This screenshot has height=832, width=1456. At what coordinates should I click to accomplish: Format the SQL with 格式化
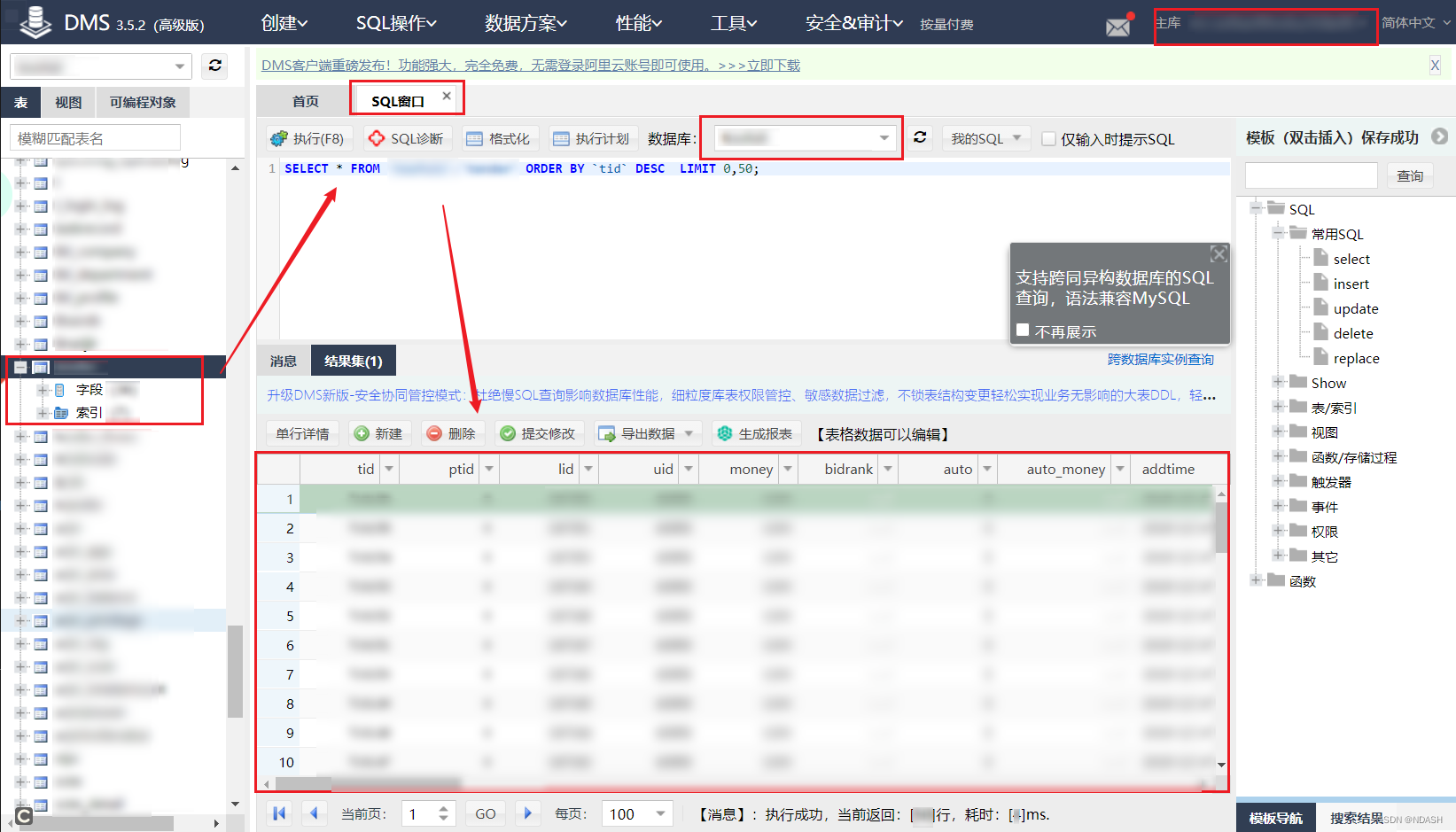pos(498,138)
